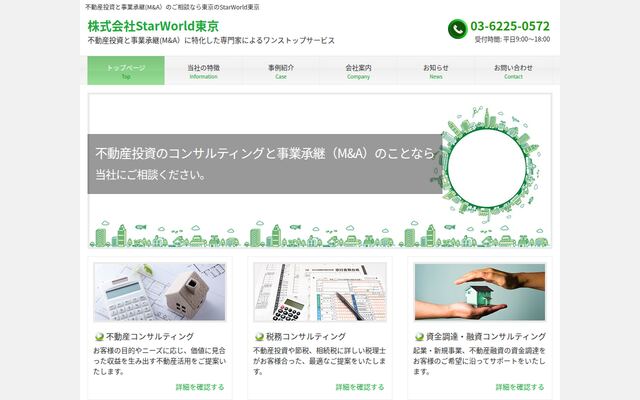Follow 詳細を確認する under 不動産コンサルティング
The width and height of the screenshot is (640, 400).
(200, 387)
